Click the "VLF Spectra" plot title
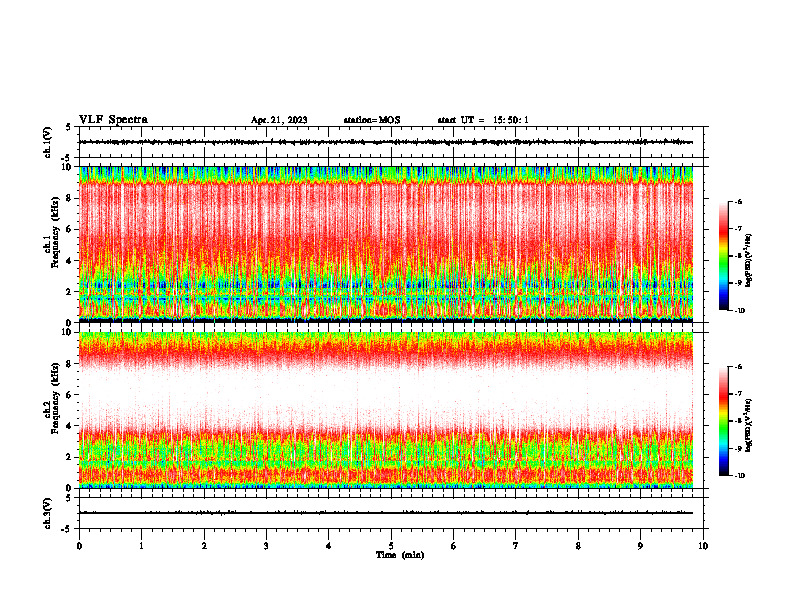The width and height of the screenshot is (792, 612). click(x=113, y=120)
